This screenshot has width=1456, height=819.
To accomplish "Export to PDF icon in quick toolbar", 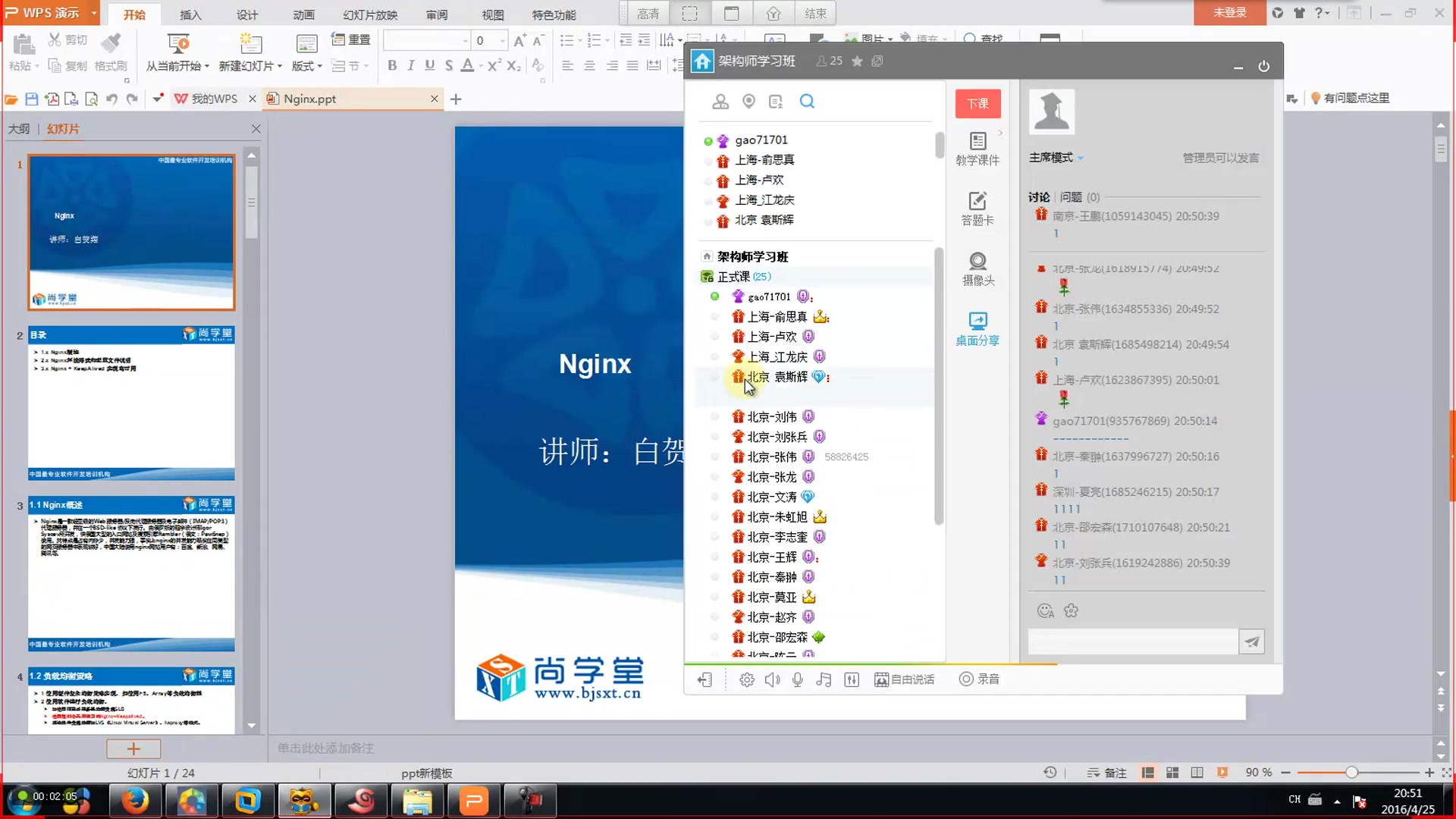I will 52,99.
